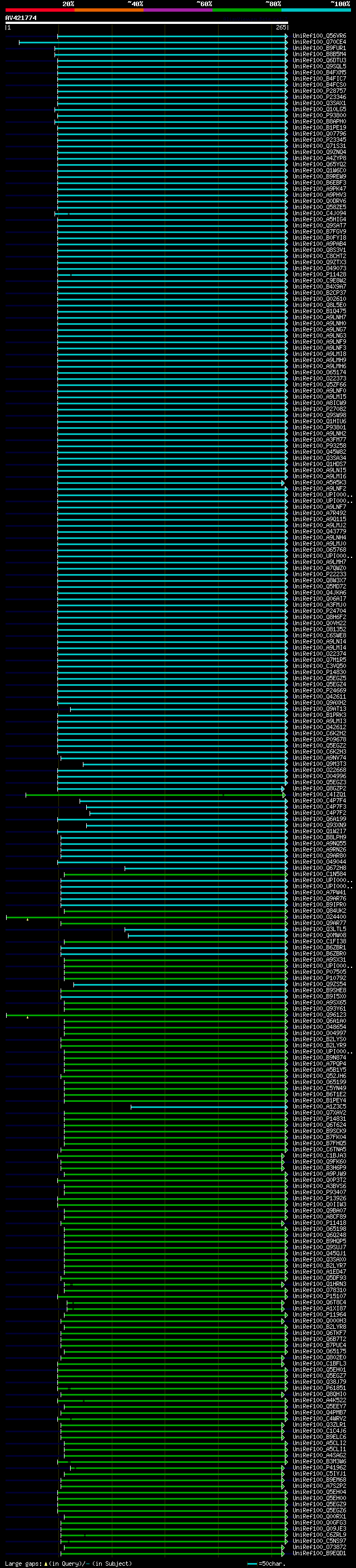356x1568 pixels.
Task: Select the UniRef100_P27082 label
Action: [319, 409]
